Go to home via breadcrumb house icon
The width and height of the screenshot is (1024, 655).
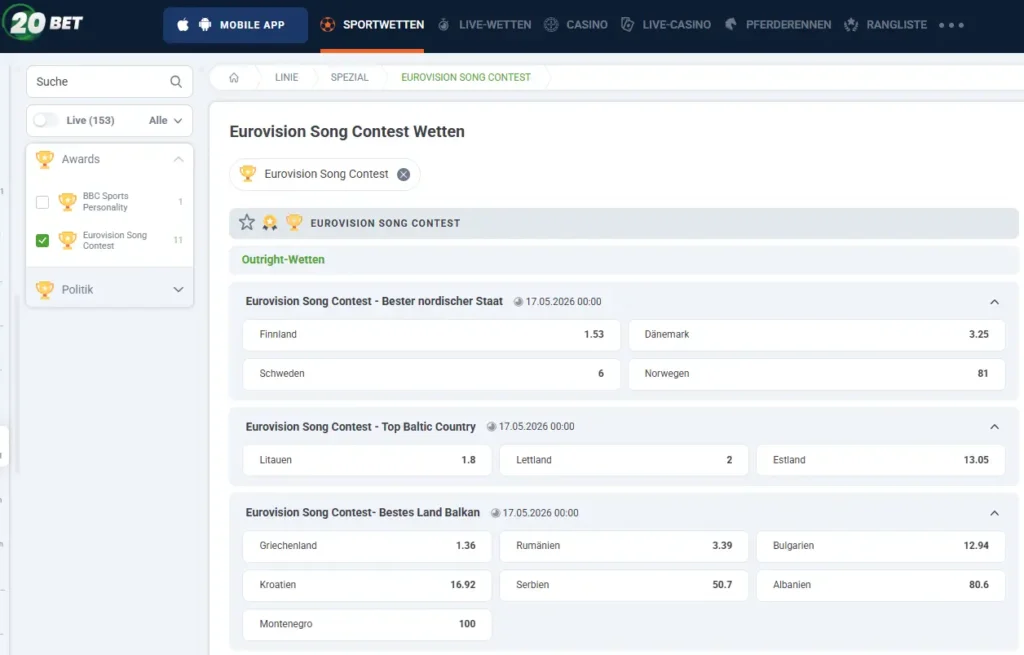pos(234,77)
